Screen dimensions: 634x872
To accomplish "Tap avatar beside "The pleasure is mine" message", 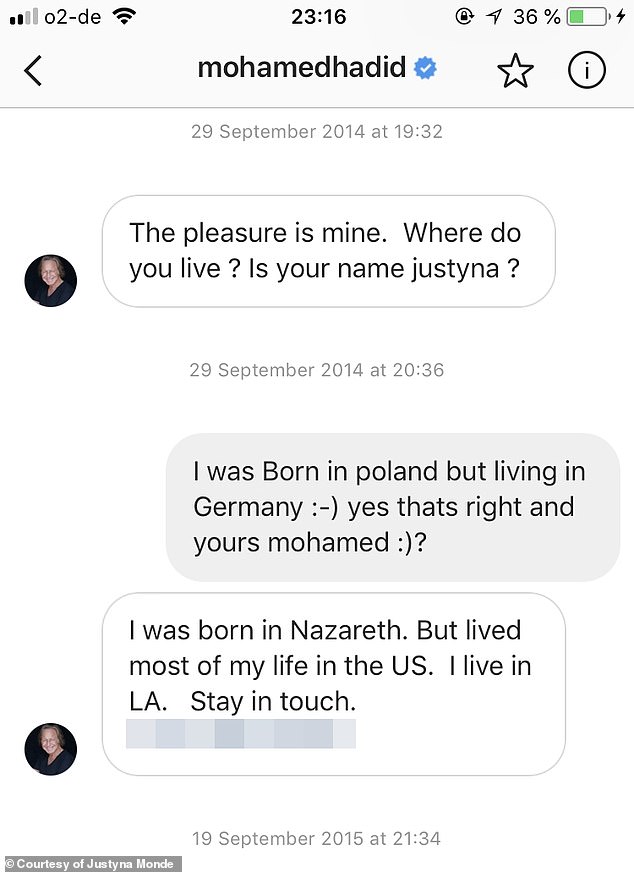I will [50, 280].
